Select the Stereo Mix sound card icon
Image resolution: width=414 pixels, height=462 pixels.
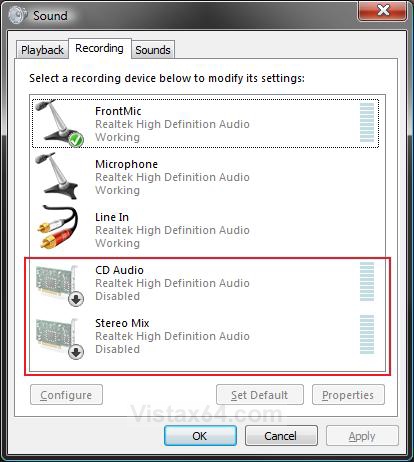coord(59,338)
